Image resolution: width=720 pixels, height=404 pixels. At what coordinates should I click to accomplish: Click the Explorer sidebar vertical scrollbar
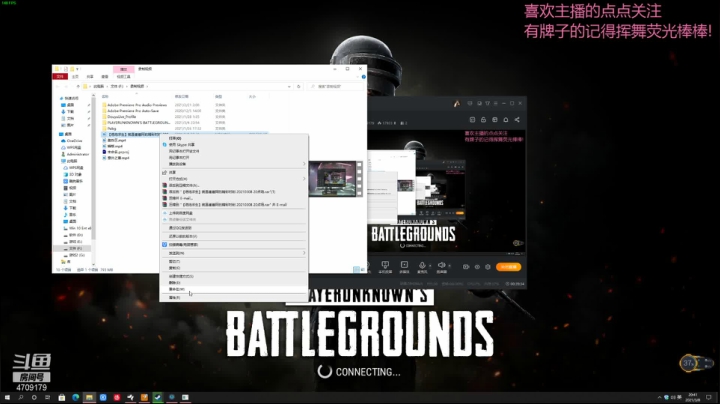(x=94, y=179)
